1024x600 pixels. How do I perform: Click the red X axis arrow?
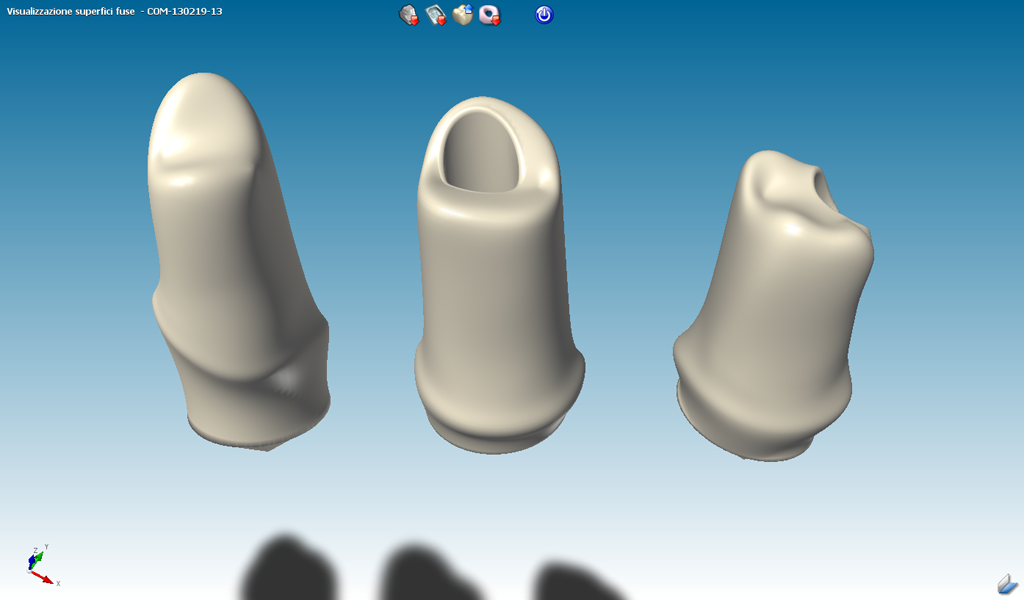[x=46, y=578]
